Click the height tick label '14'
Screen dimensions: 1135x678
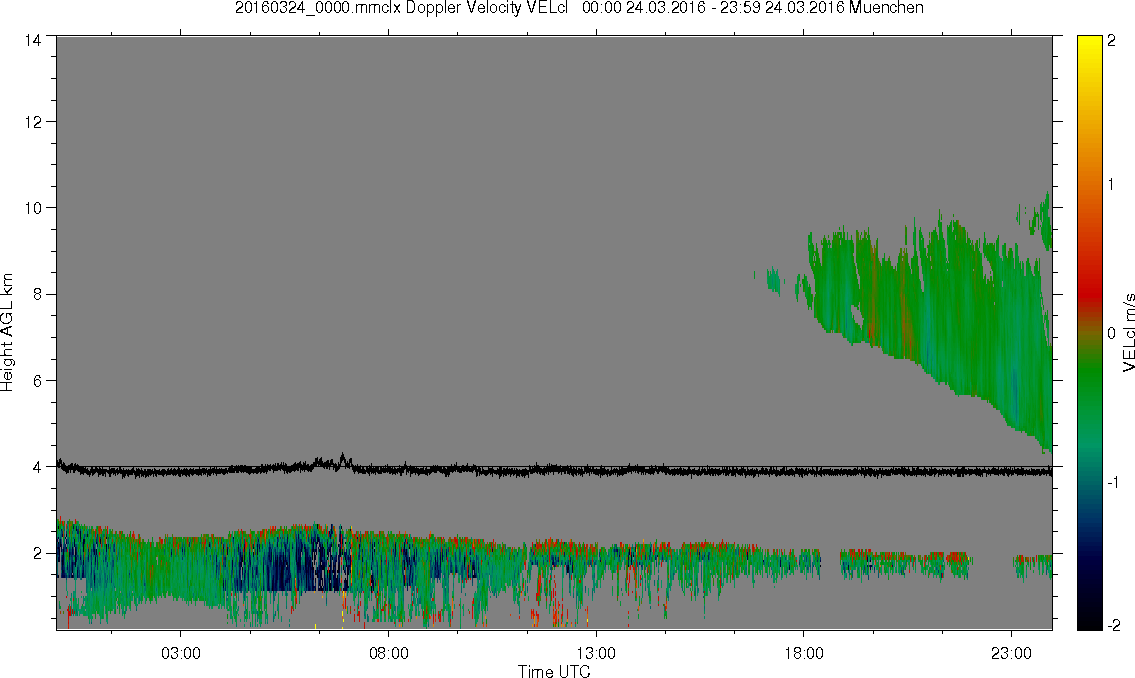33,41
